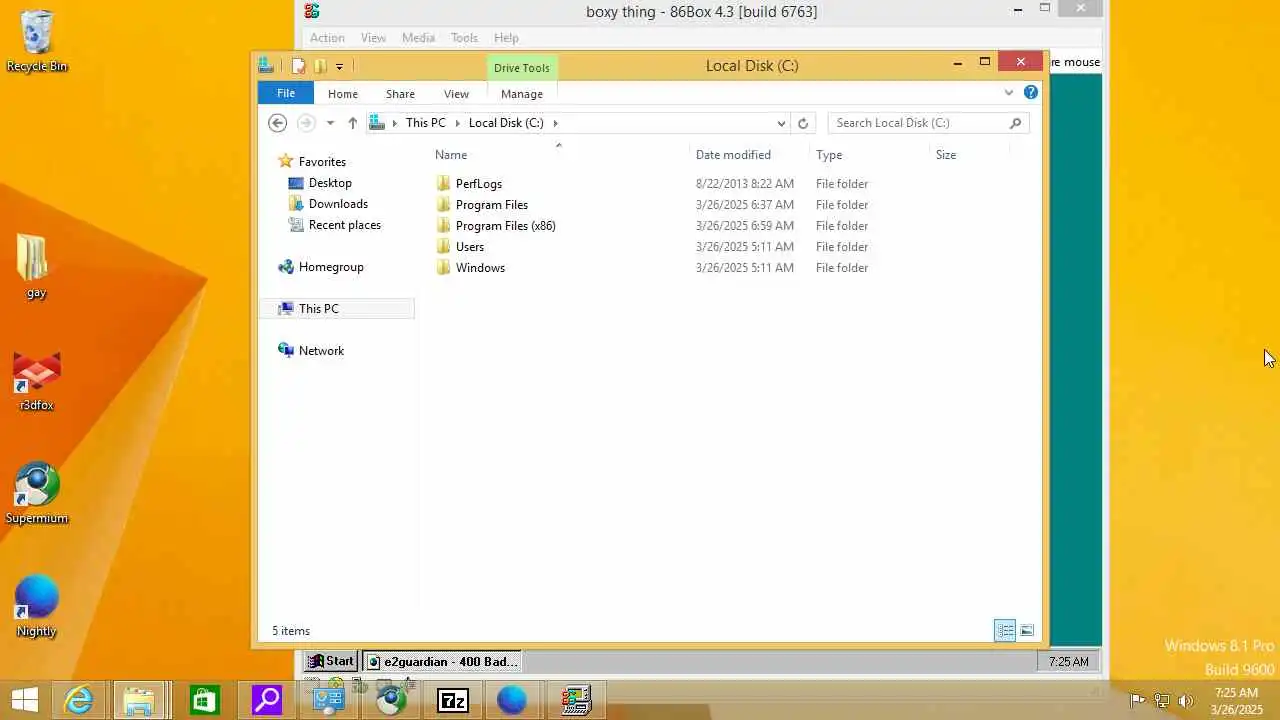This screenshot has height=720, width=1280.
Task: Open the Media menu in 86Box
Action: point(418,37)
